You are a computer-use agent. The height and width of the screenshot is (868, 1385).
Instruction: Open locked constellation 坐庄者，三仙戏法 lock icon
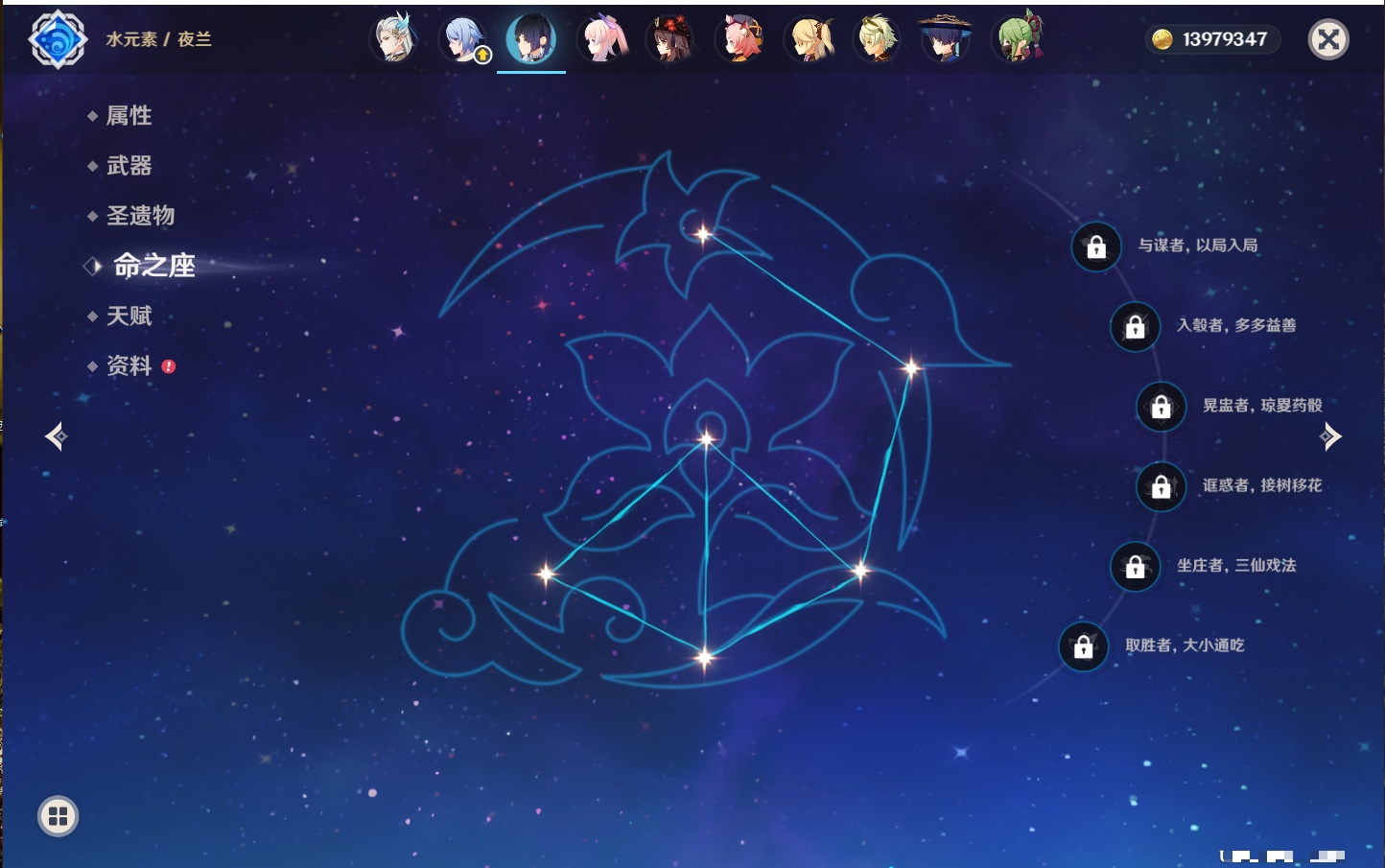click(1136, 566)
